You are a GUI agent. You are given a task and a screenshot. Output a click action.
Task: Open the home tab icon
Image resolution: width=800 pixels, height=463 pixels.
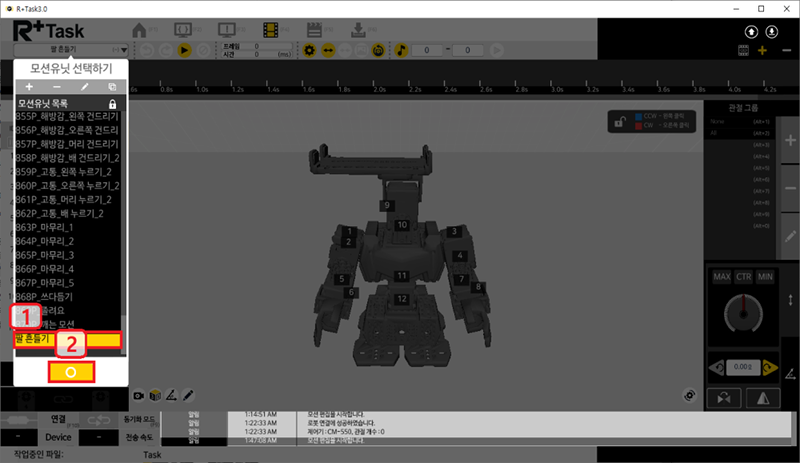click(x=141, y=31)
